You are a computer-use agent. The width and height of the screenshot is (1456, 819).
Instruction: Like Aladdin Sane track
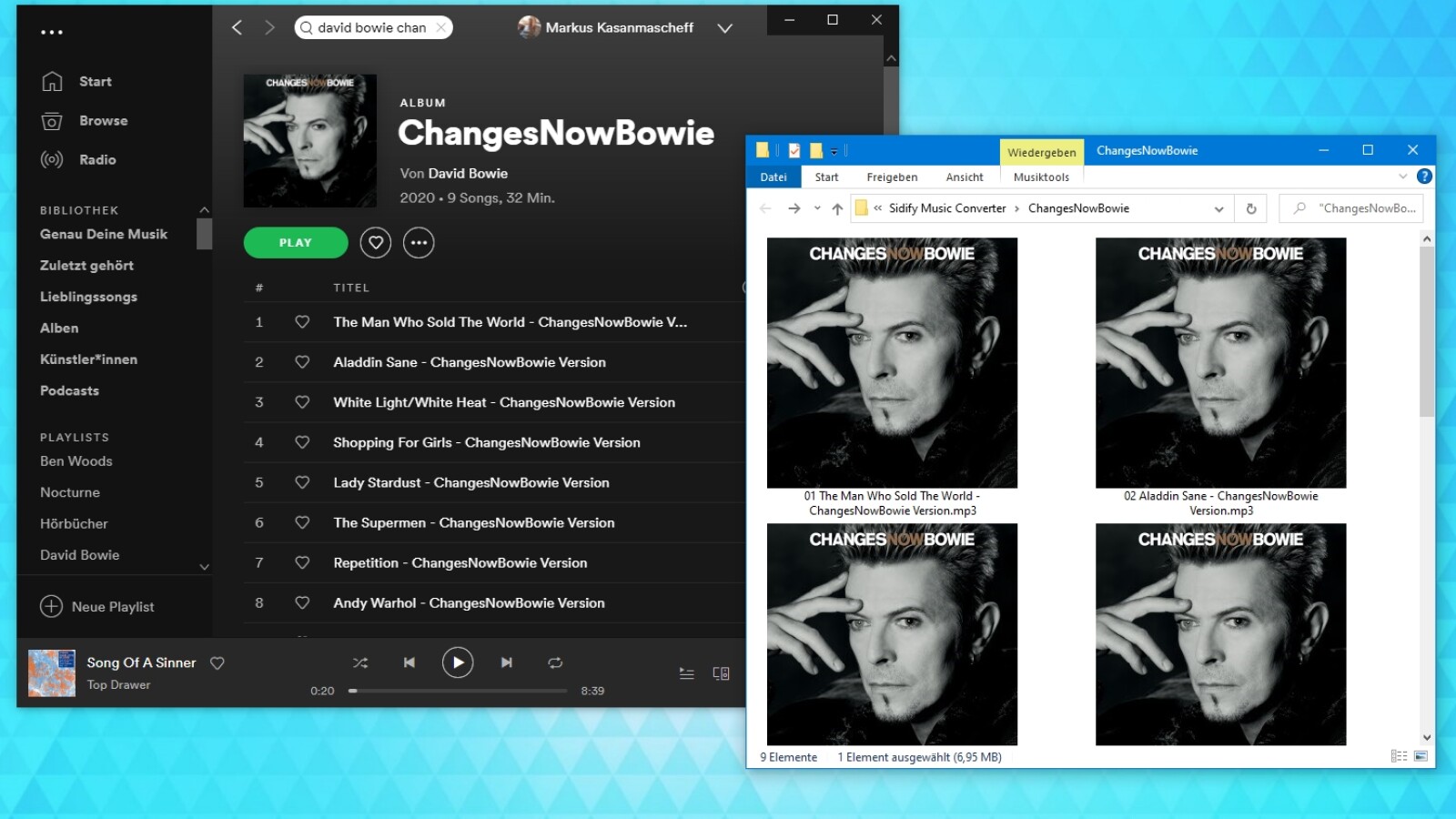(x=302, y=362)
